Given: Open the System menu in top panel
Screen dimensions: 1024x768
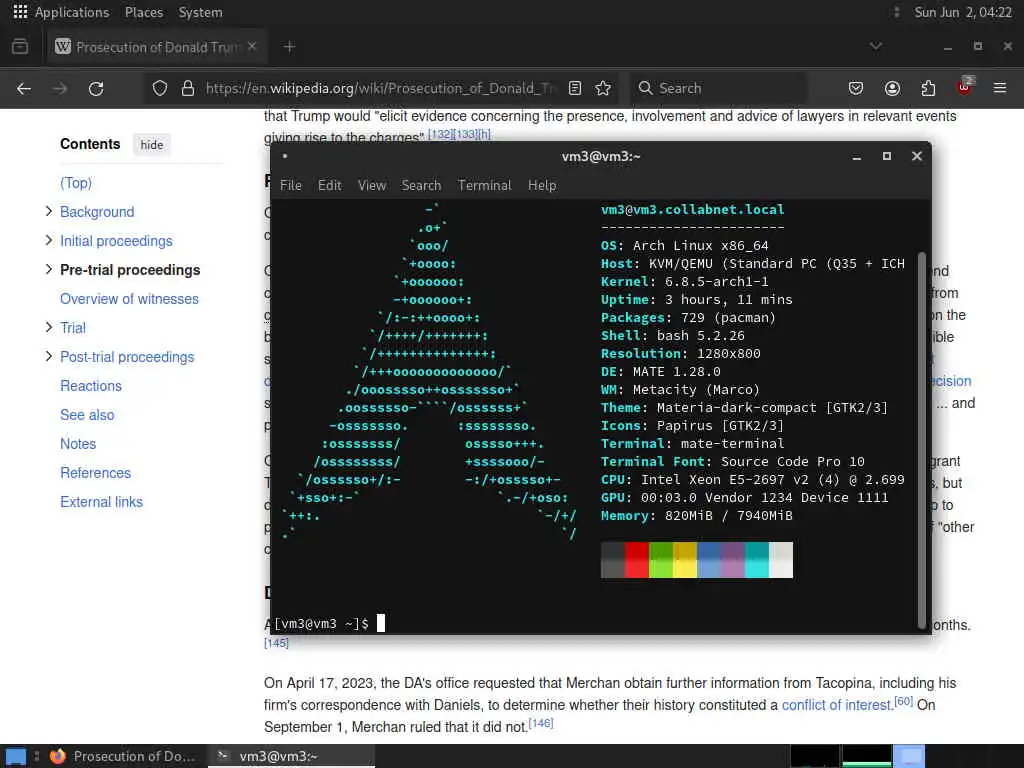Looking at the screenshot, I should pyautogui.click(x=200, y=12).
